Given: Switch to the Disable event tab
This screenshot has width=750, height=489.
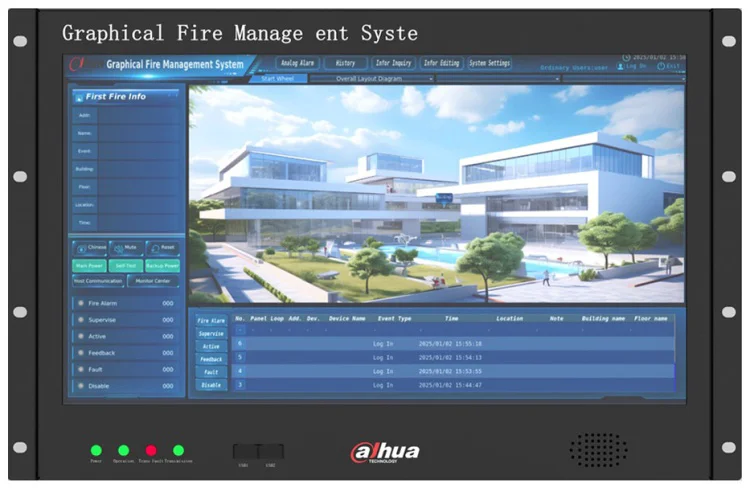Looking at the screenshot, I should [x=211, y=385].
